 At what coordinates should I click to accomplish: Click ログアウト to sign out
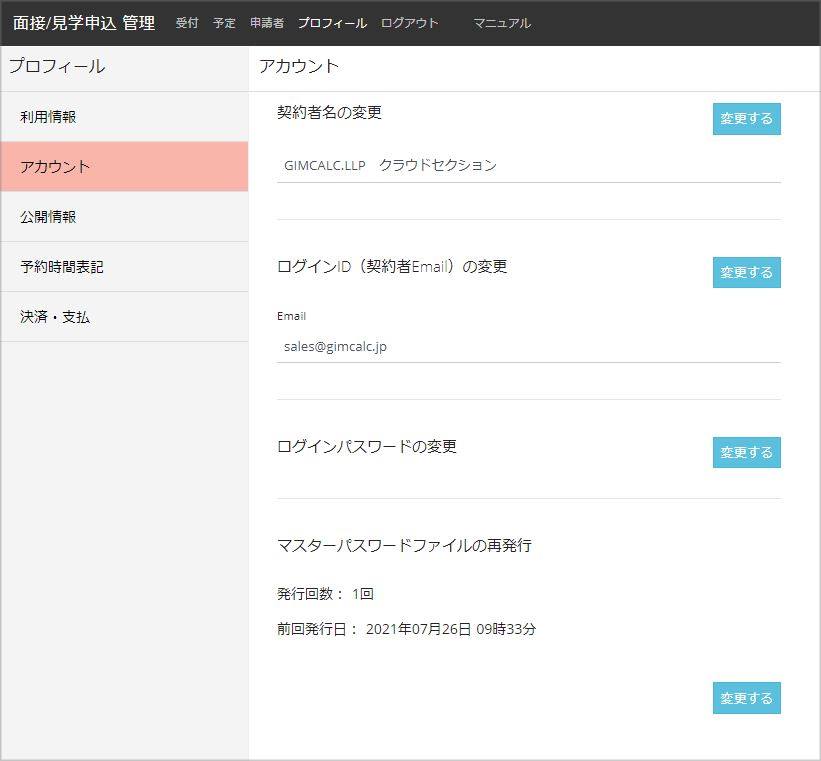click(409, 23)
